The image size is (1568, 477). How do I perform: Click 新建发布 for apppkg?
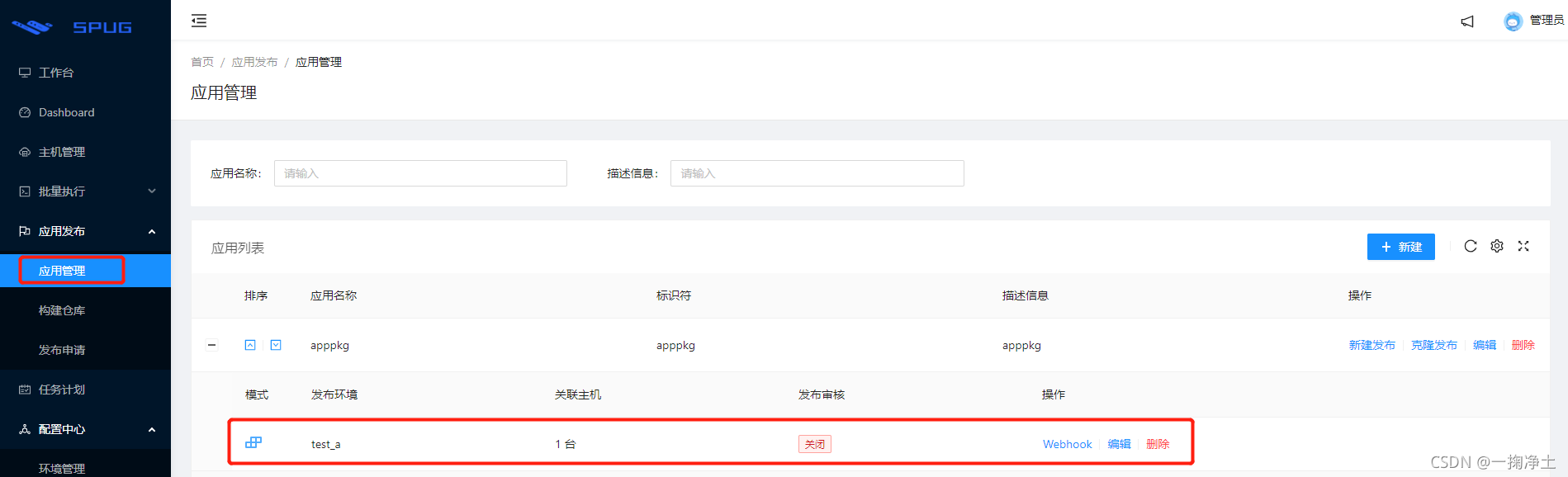1371,345
